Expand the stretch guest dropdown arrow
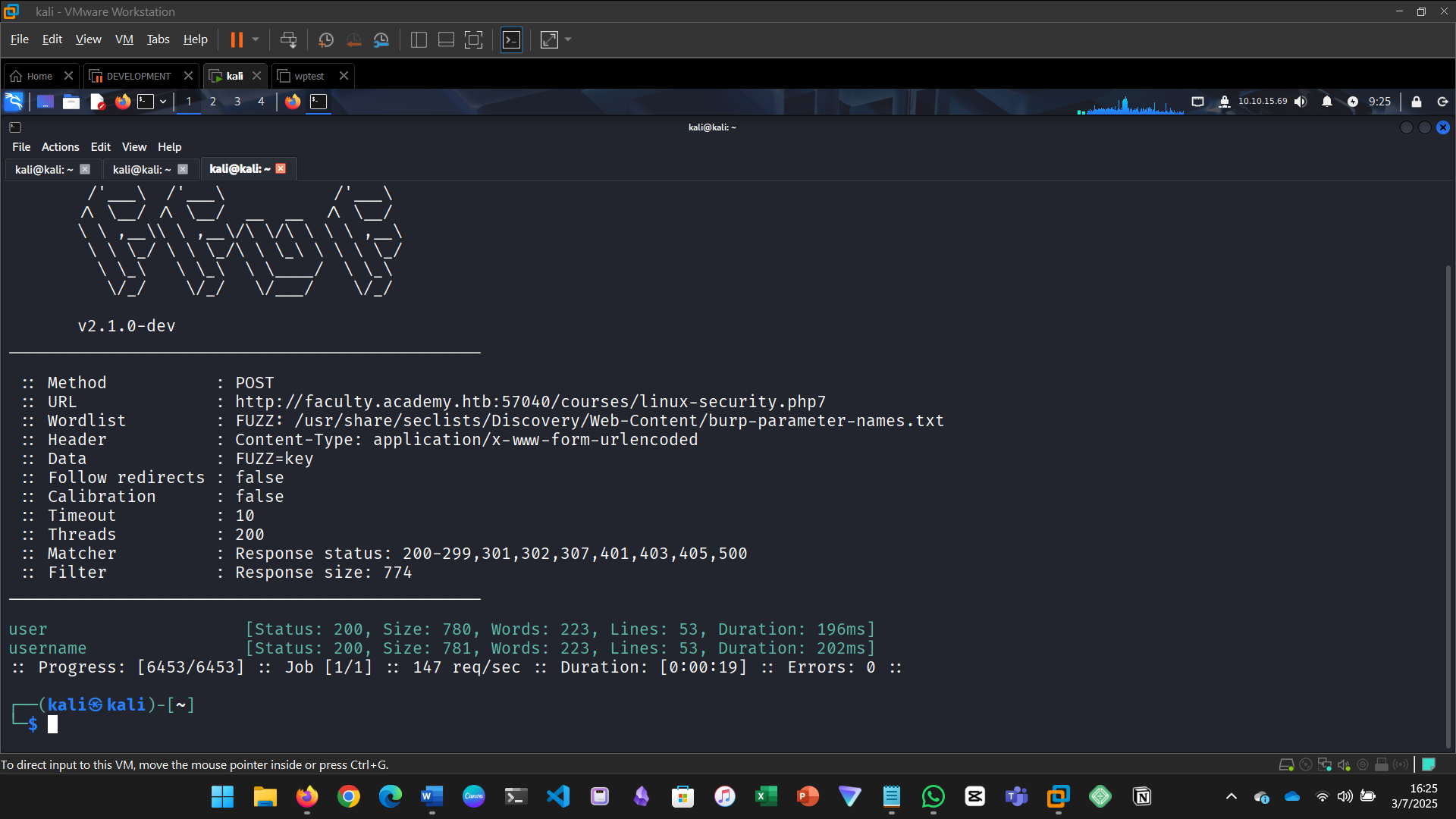Screen dimensions: 1456x819 tap(568, 39)
